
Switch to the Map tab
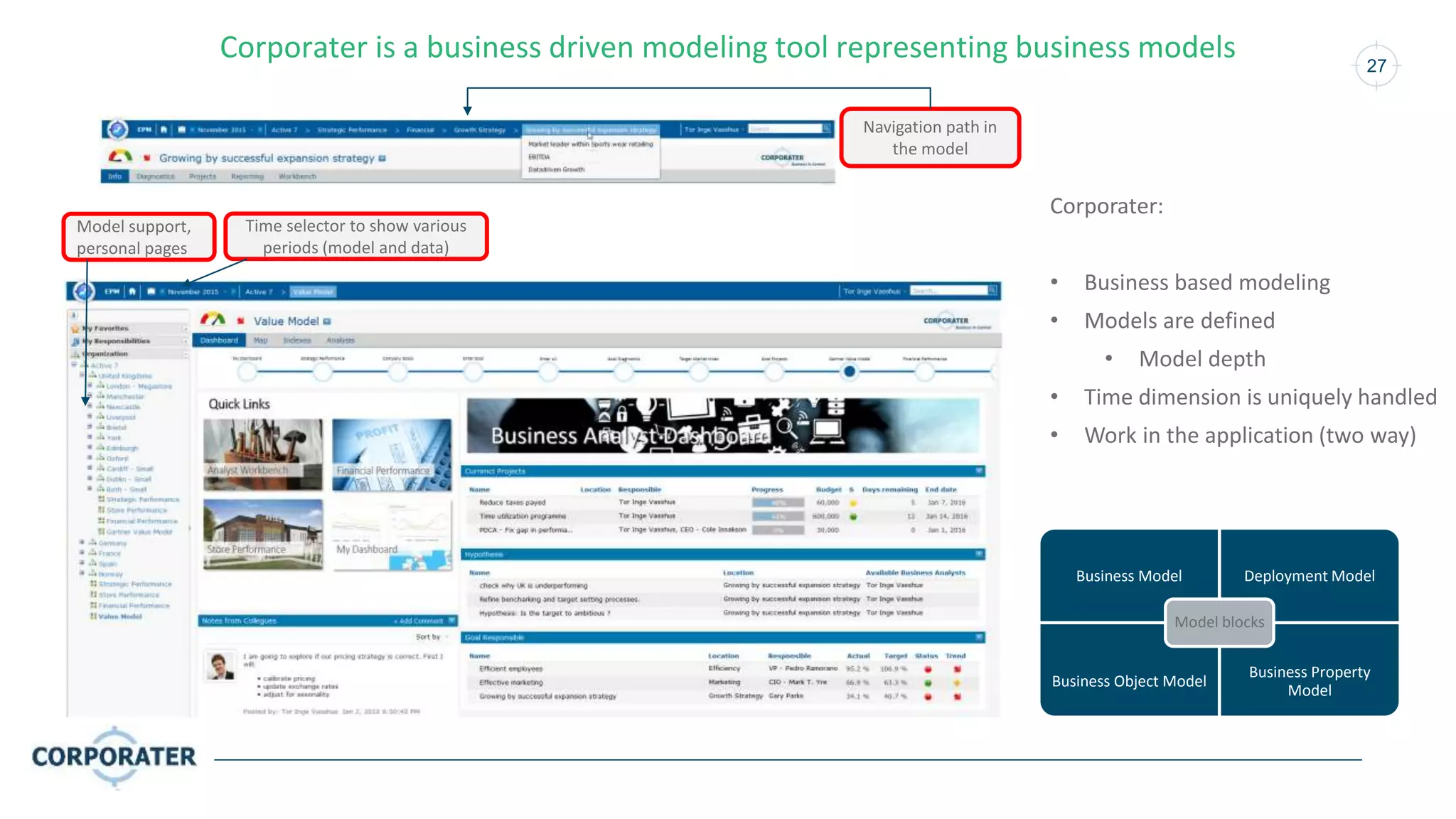pyautogui.click(x=261, y=341)
